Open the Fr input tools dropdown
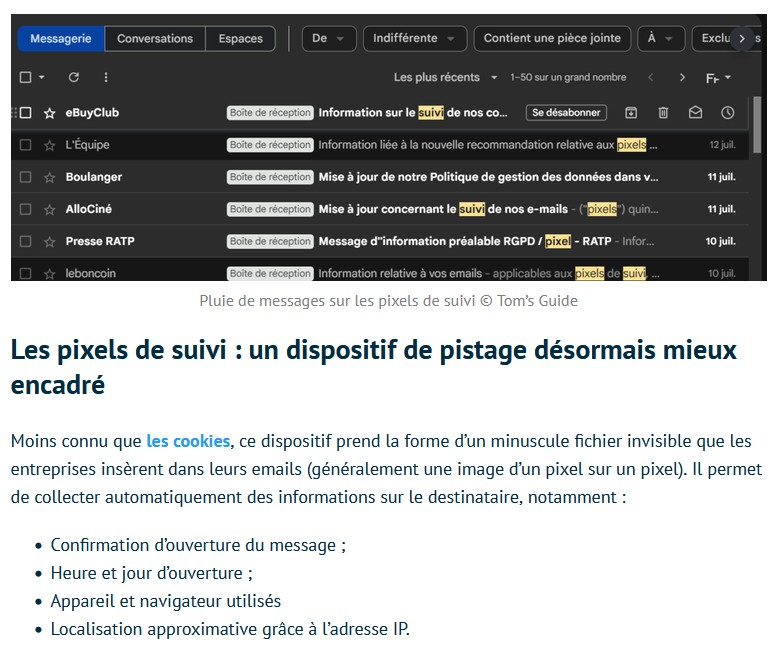This screenshot has width=777, height=648. pyautogui.click(x=719, y=78)
